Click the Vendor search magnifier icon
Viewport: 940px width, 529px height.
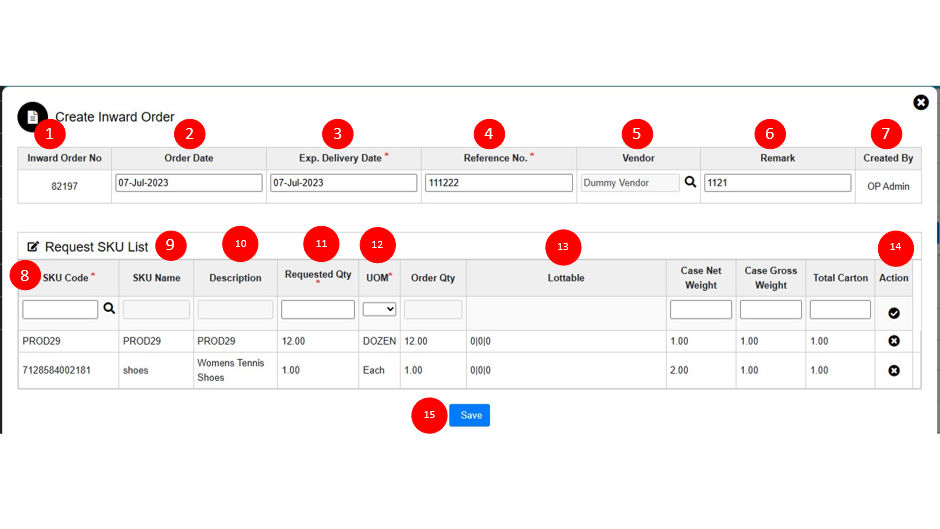tap(690, 183)
